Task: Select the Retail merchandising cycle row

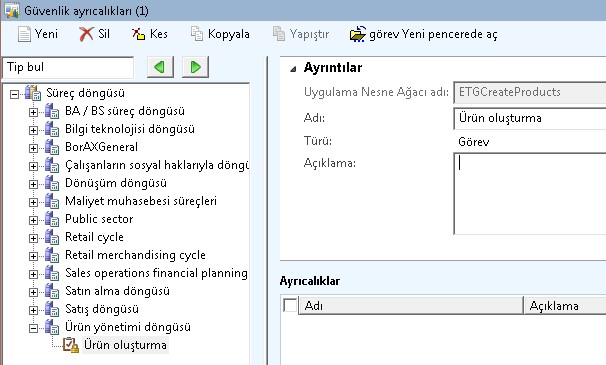Action: pyautogui.click(x=135, y=255)
